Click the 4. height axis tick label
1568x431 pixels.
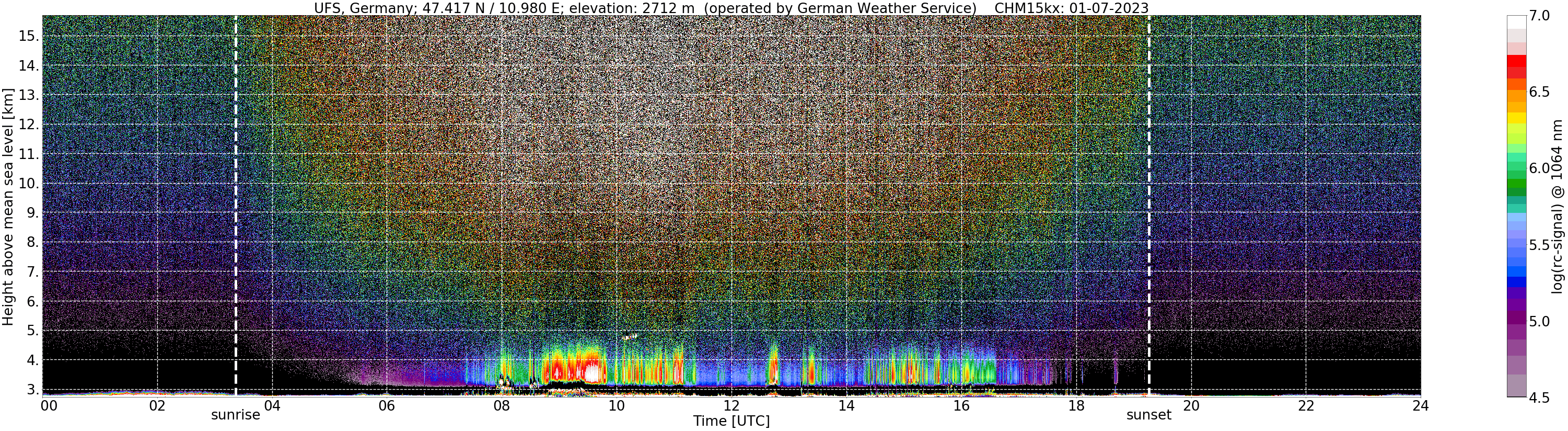[x=33, y=360]
